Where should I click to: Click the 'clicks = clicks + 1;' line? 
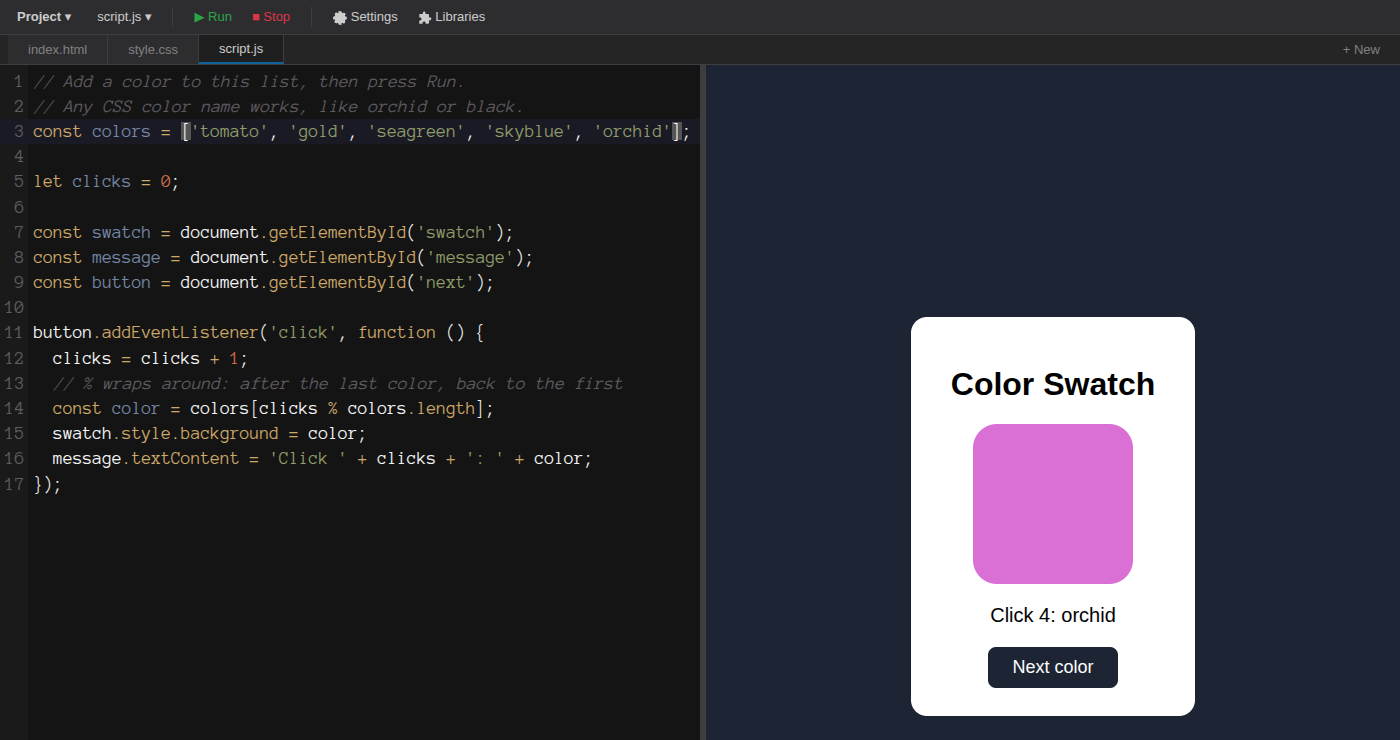pos(150,358)
